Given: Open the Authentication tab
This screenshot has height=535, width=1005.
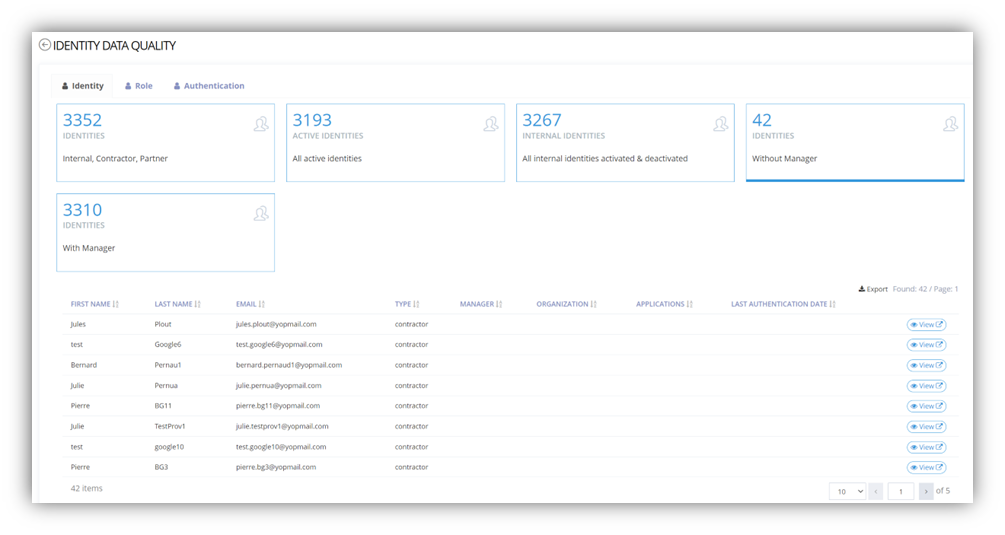Looking at the screenshot, I should coord(209,86).
